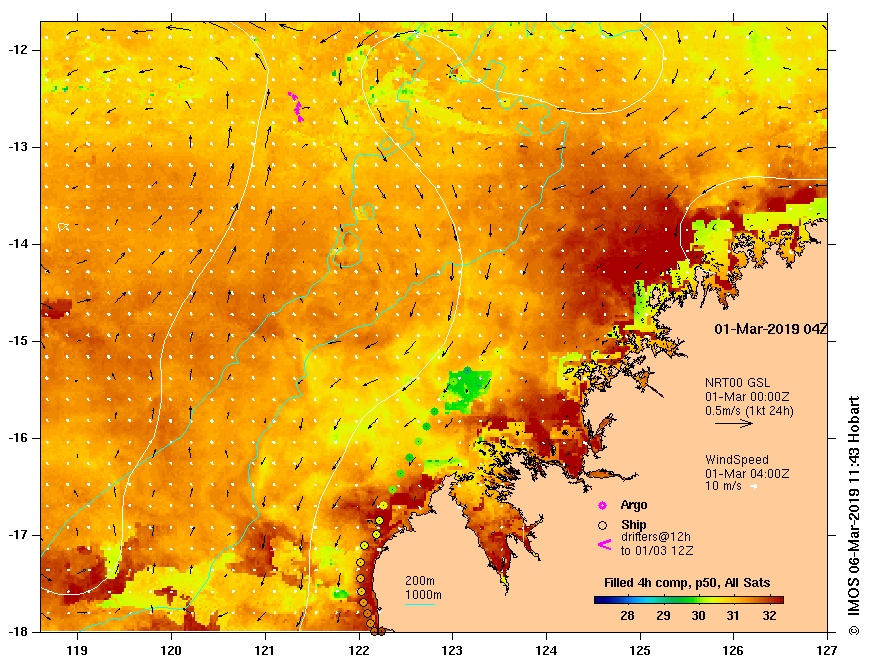Click the -18 latitude axis label
The image size is (871, 666).
pos(17,632)
